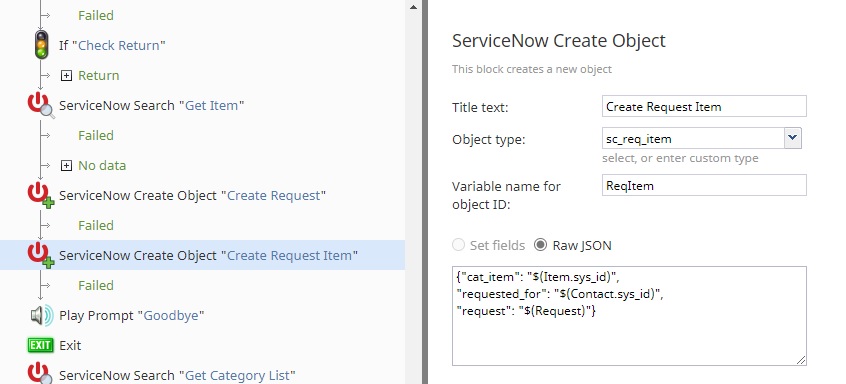
Task: Click the resize grip of JSON text area
Action: point(801,360)
